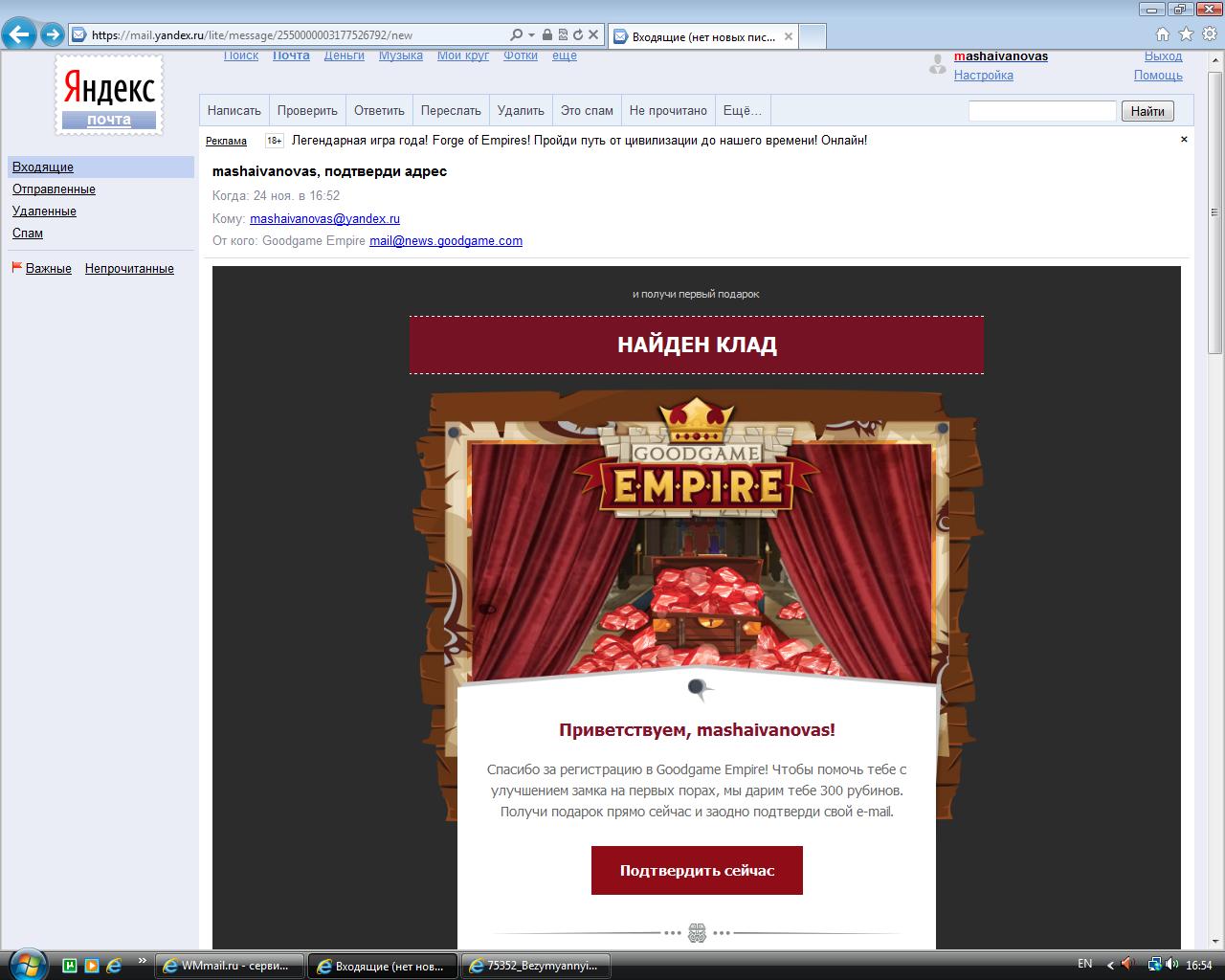Image resolution: width=1225 pixels, height=980 pixels.
Task: Click the page vertical scrollbar thumb
Action: (1215, 211)
